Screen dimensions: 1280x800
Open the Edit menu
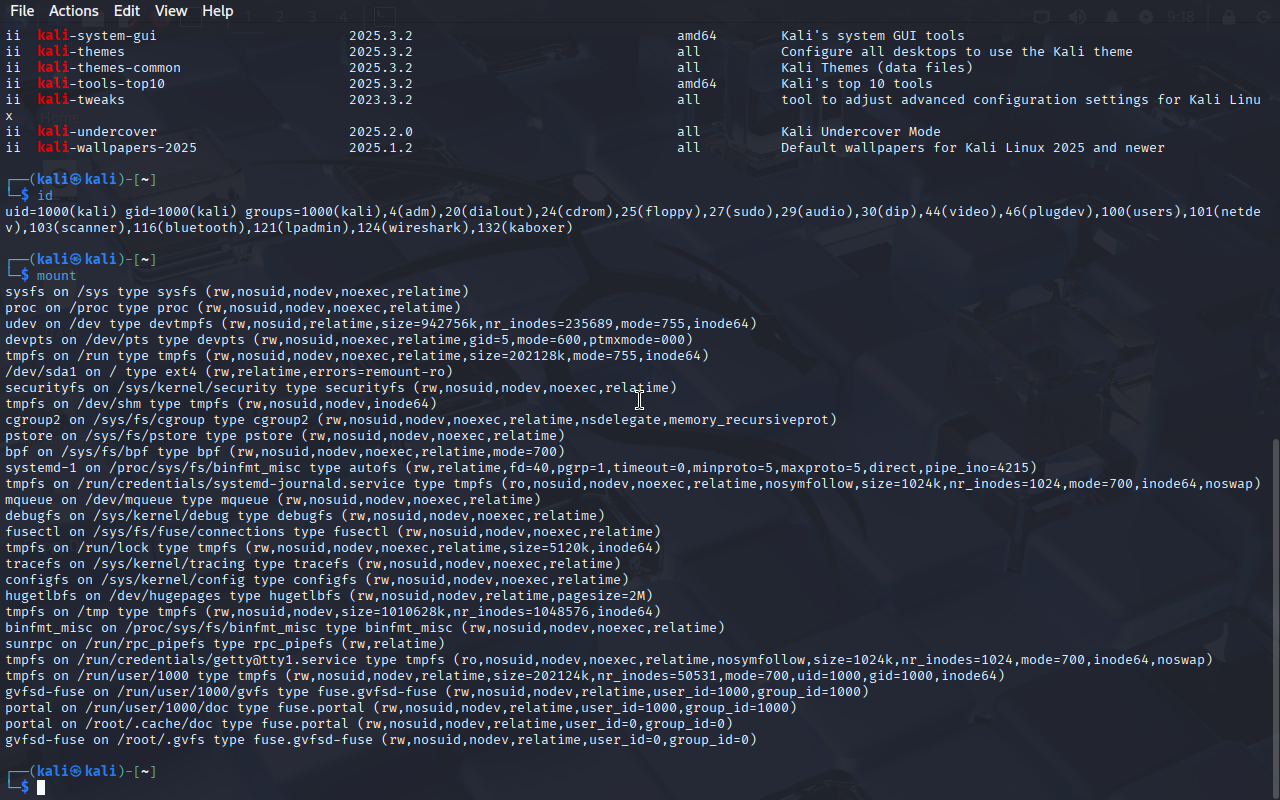[x=127, y=11]
